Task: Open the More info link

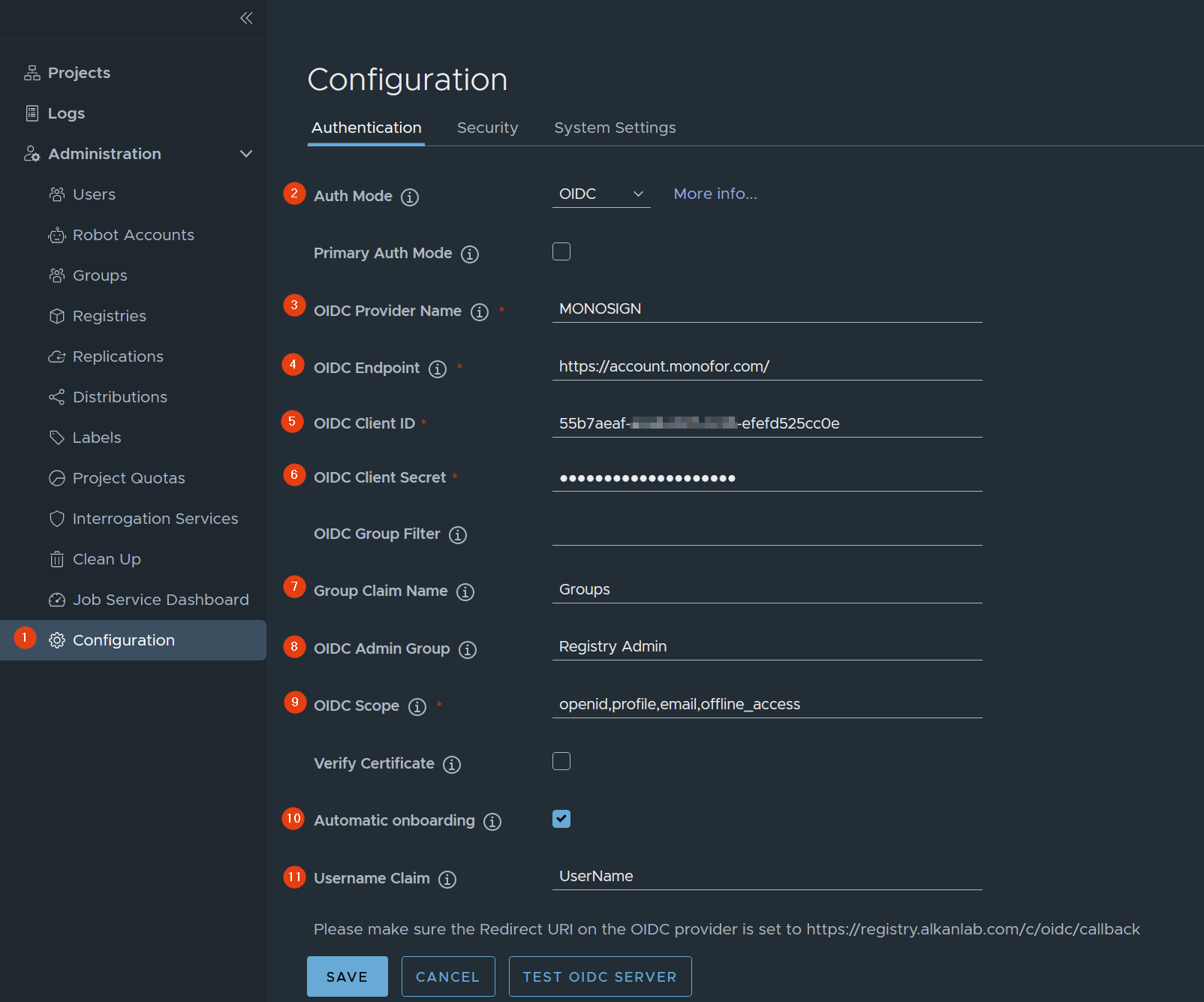Action: tap(715, 194)
